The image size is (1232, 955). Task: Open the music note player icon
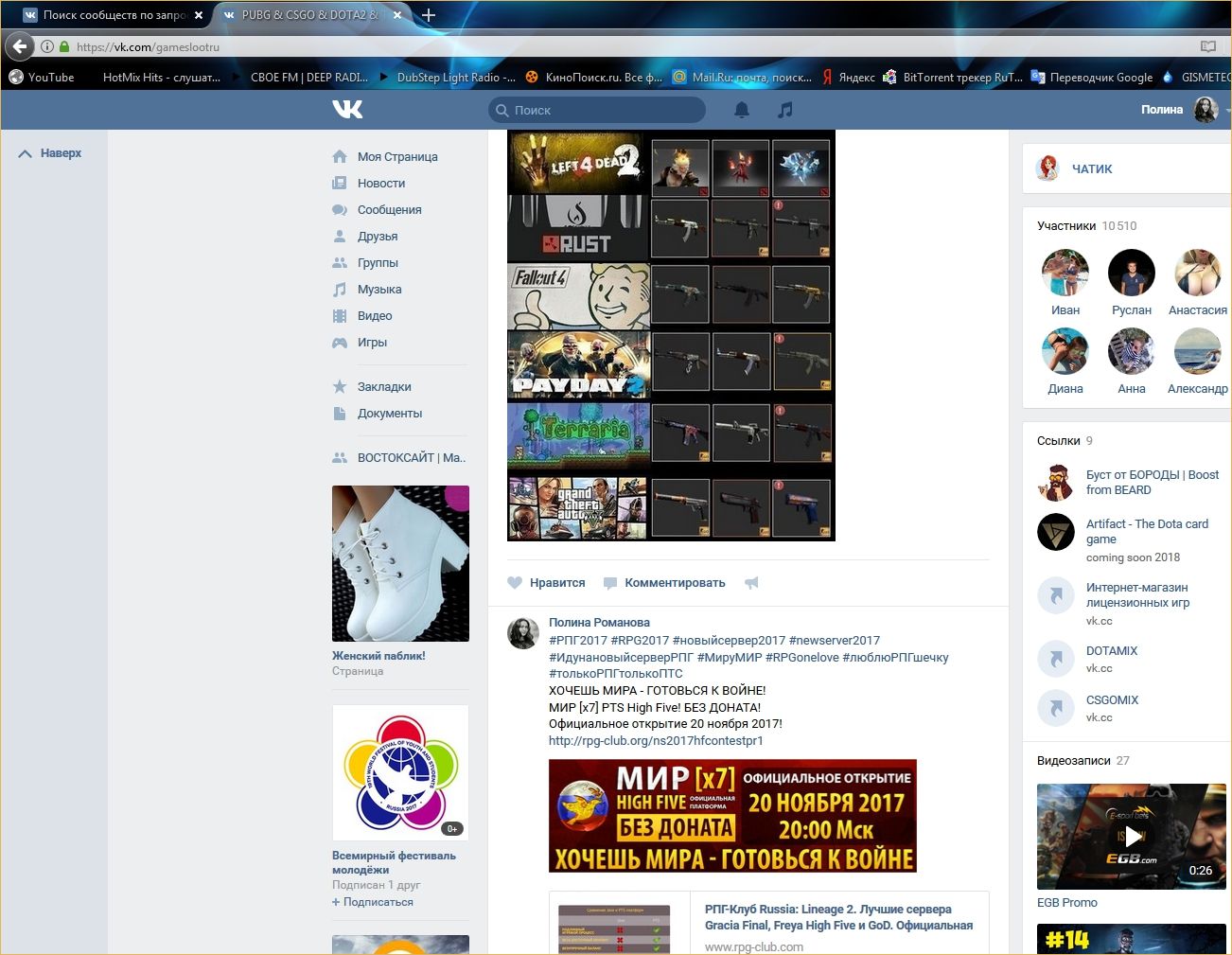click(784, 110)
